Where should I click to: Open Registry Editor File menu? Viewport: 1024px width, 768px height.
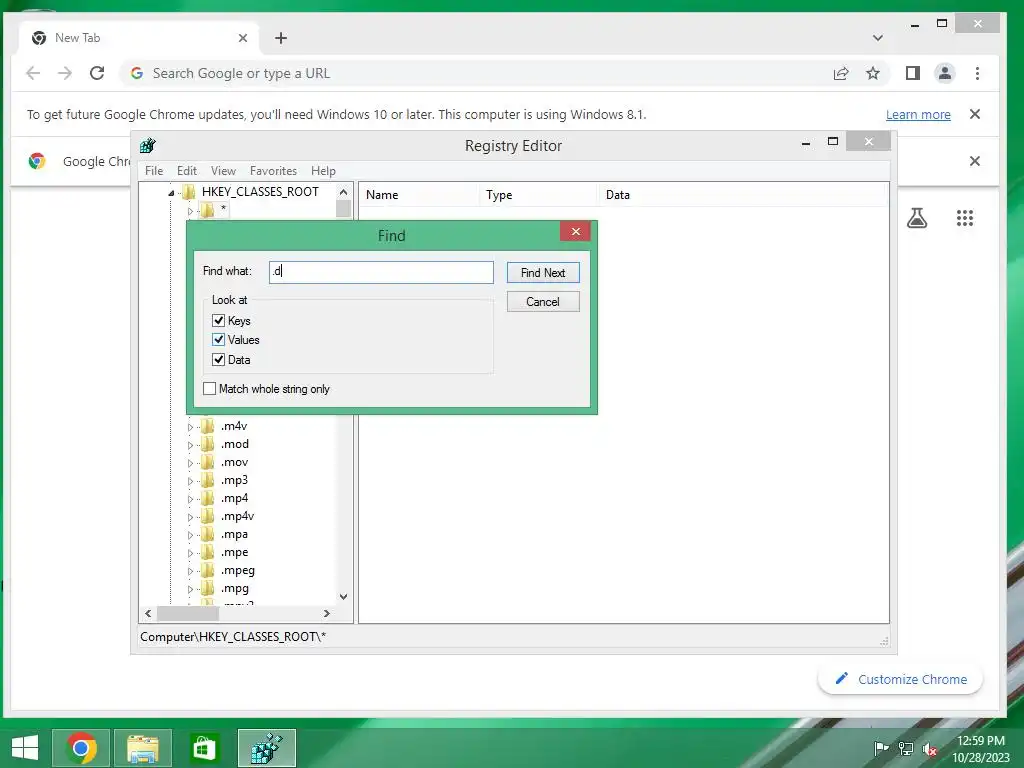154,170
